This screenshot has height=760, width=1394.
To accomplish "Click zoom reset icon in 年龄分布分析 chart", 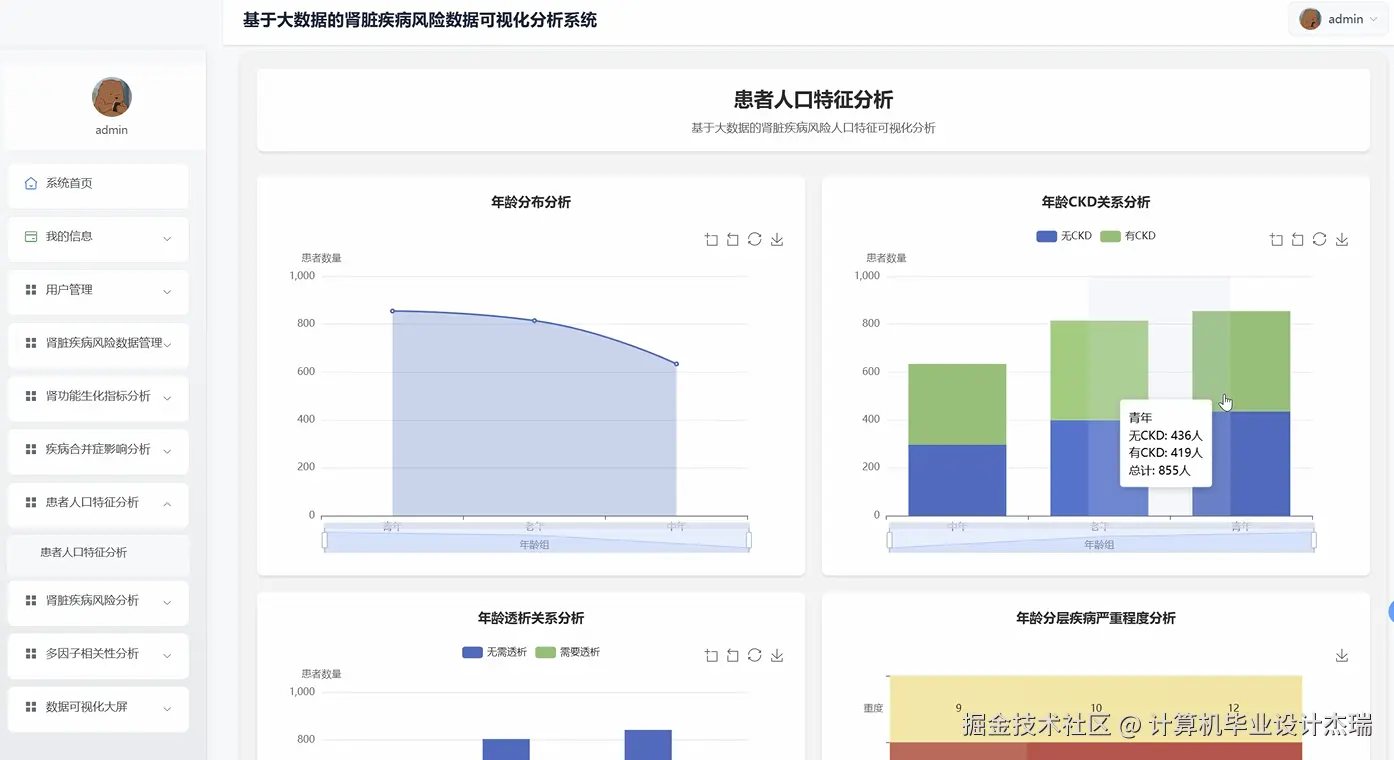I will (733, 240).
